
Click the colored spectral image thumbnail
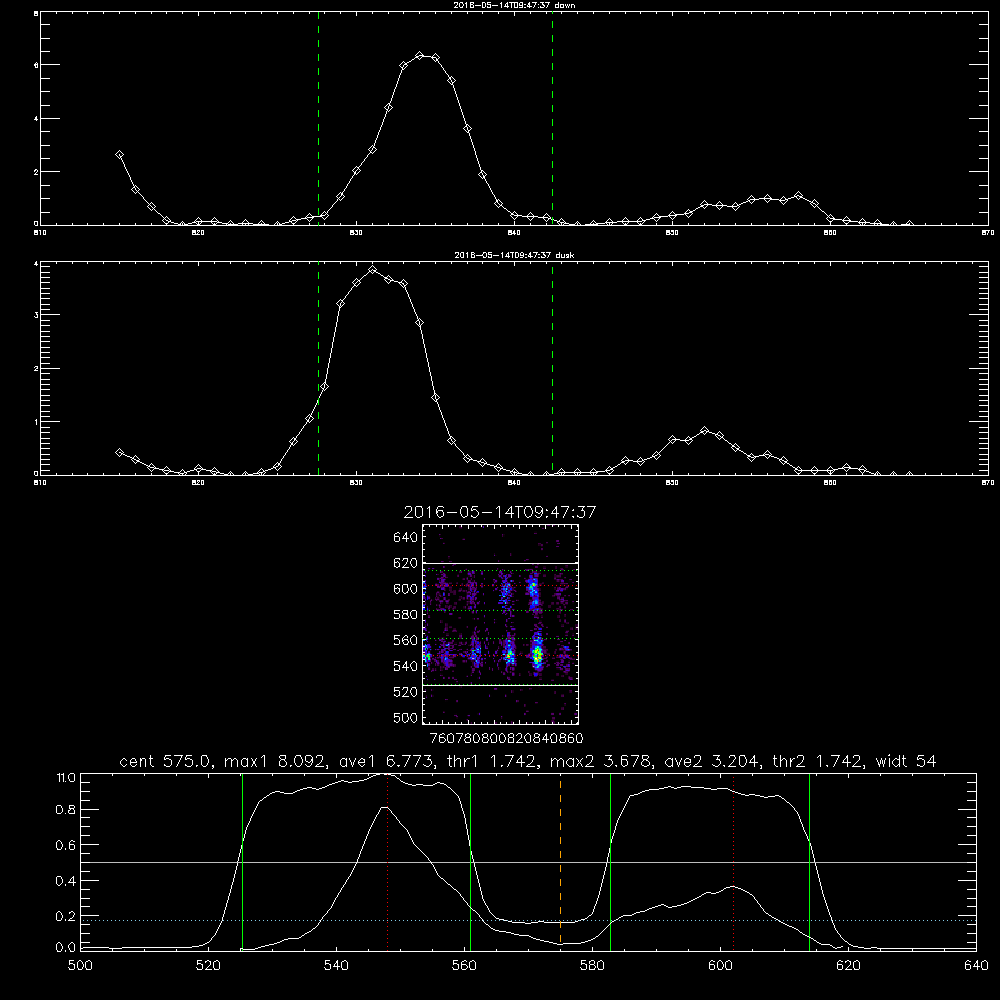500,624
